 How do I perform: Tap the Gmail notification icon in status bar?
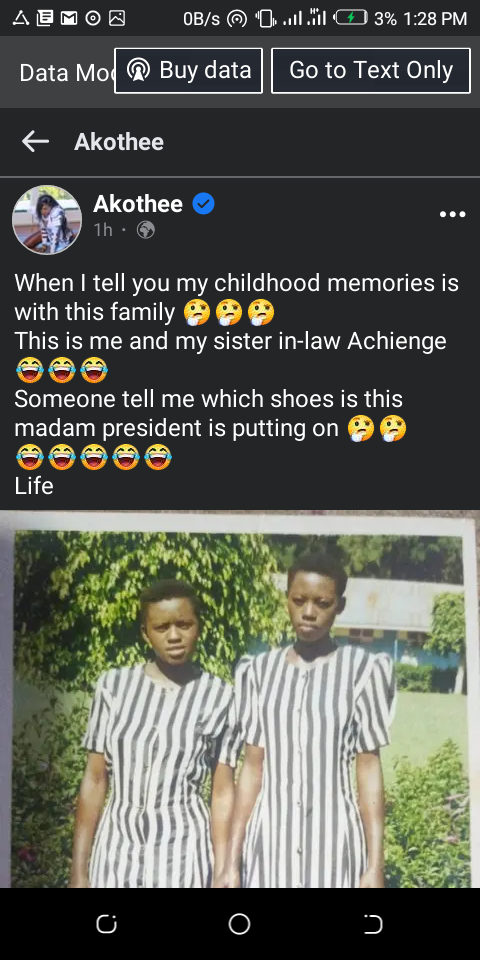pyautogui.click(x=69, y=18)
